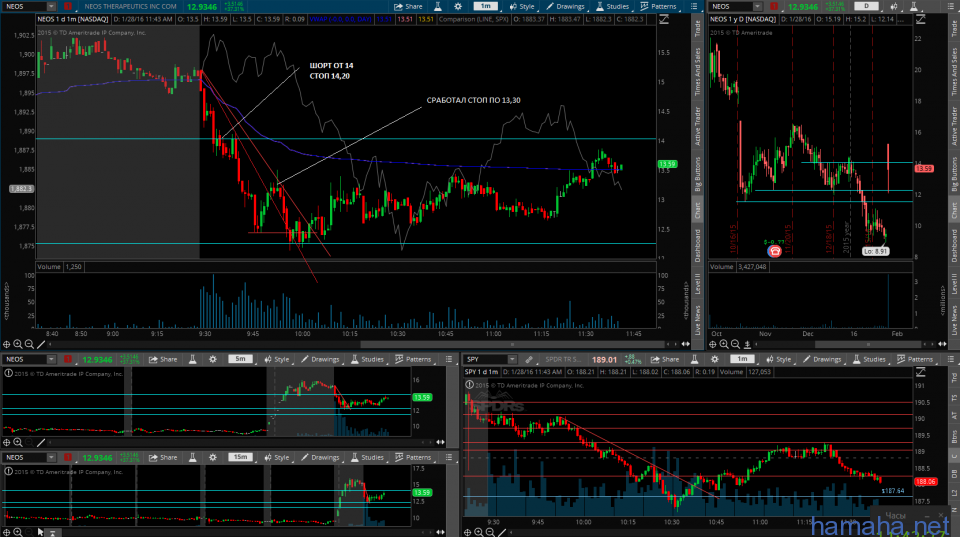Open symbol dropdown arrow in daily NEOS chart
This screenshot has width=960, height=537.
(758, 6)
